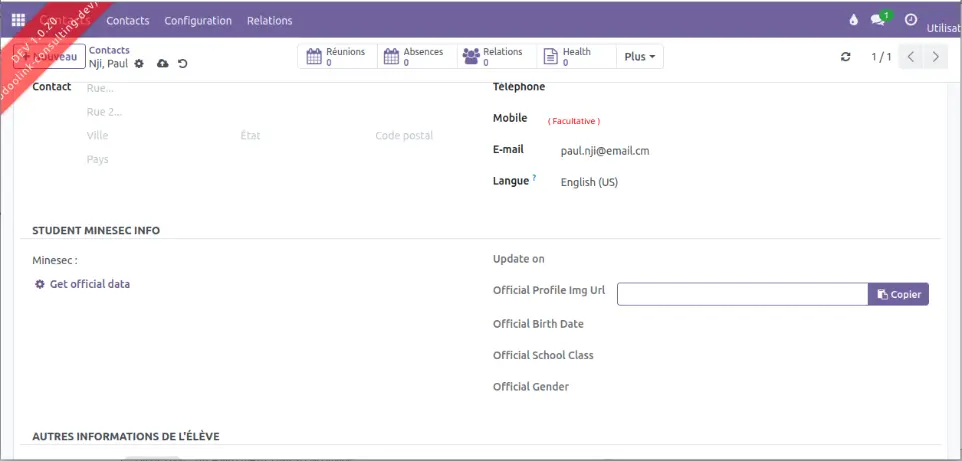Click the gear icon next to Nji, Paul
The height and width of the screenshot is (461, 962).
pyautogui.click(x=139, y=64)
